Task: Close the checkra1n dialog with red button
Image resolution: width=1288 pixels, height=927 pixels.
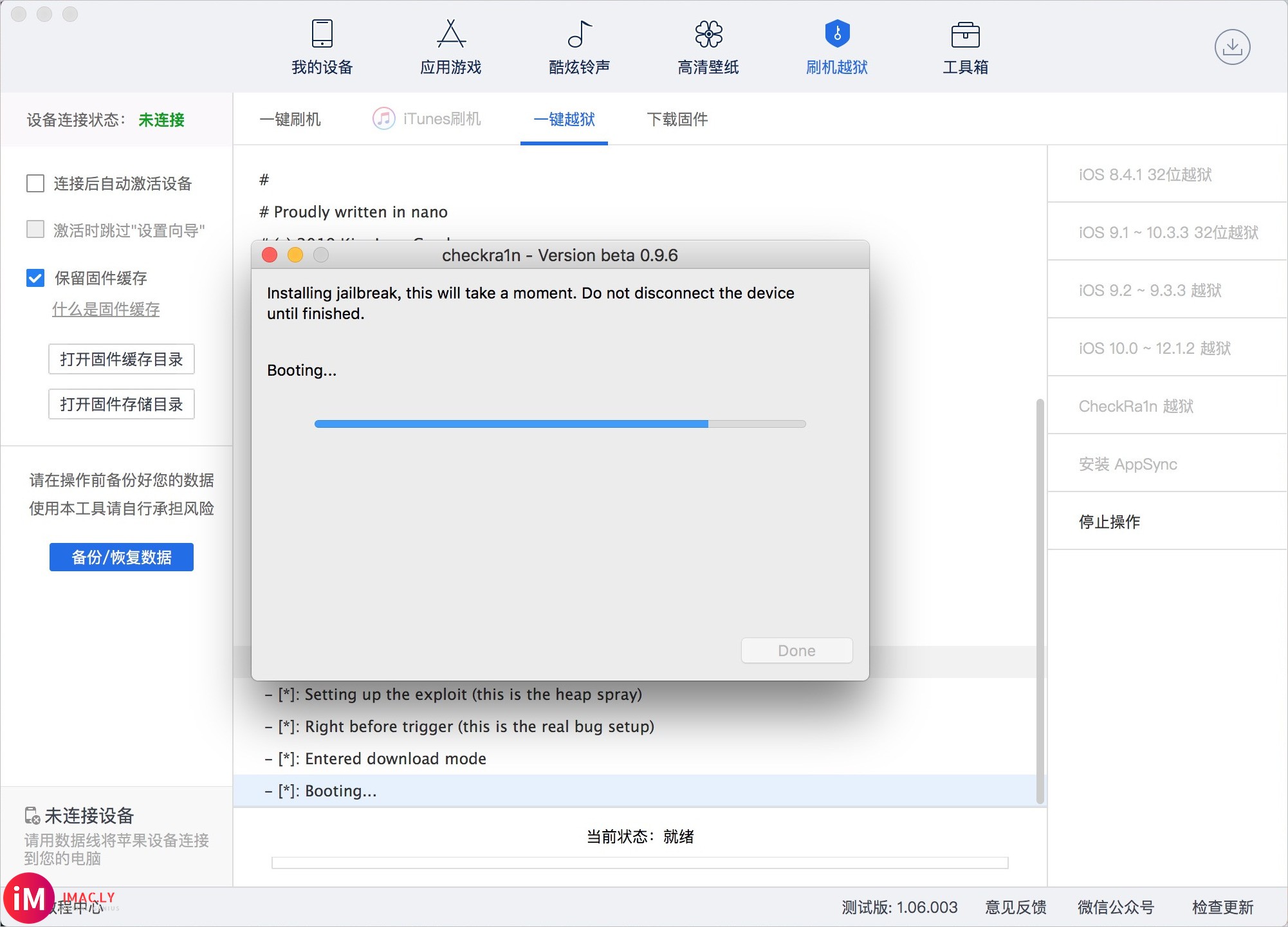Action: (x=270, y=255)
